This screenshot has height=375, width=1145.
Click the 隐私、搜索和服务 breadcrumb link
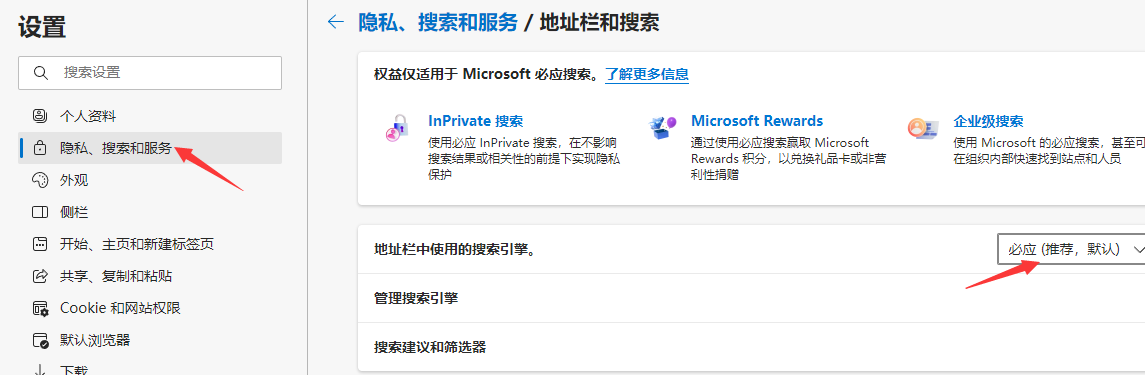(x=437, y=22)
